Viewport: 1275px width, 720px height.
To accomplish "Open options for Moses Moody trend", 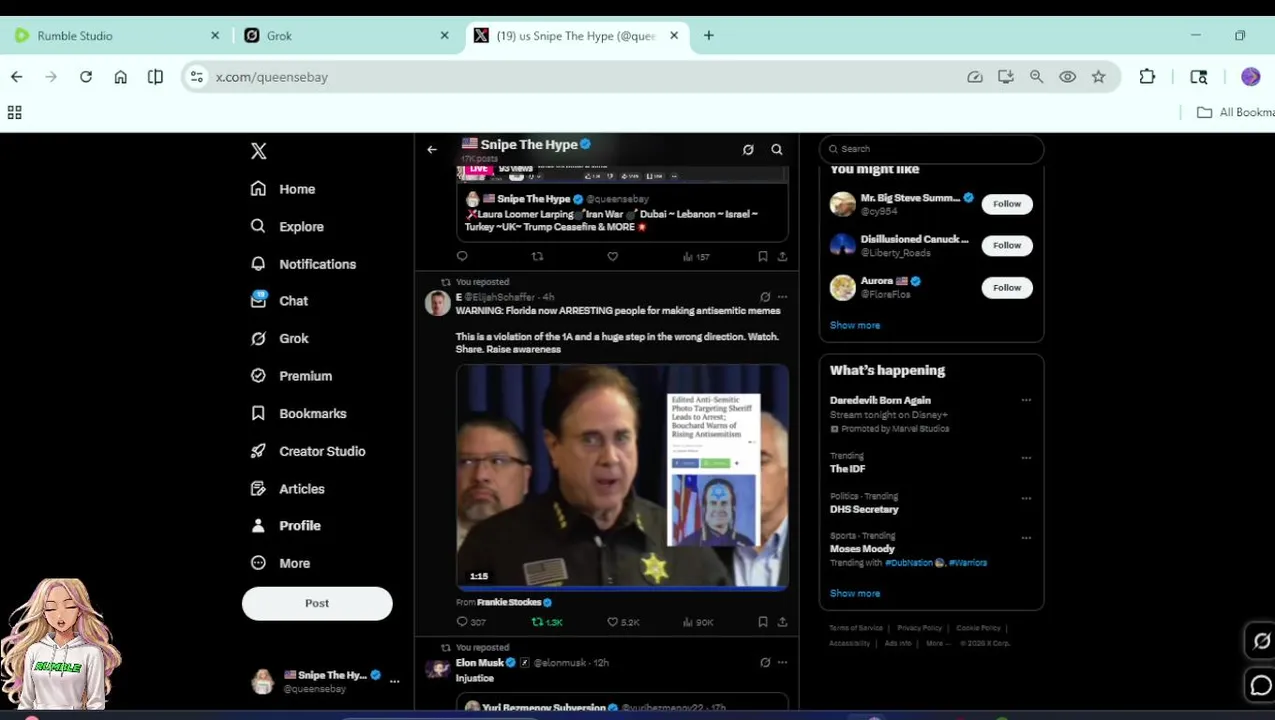I will point(1026,538).
